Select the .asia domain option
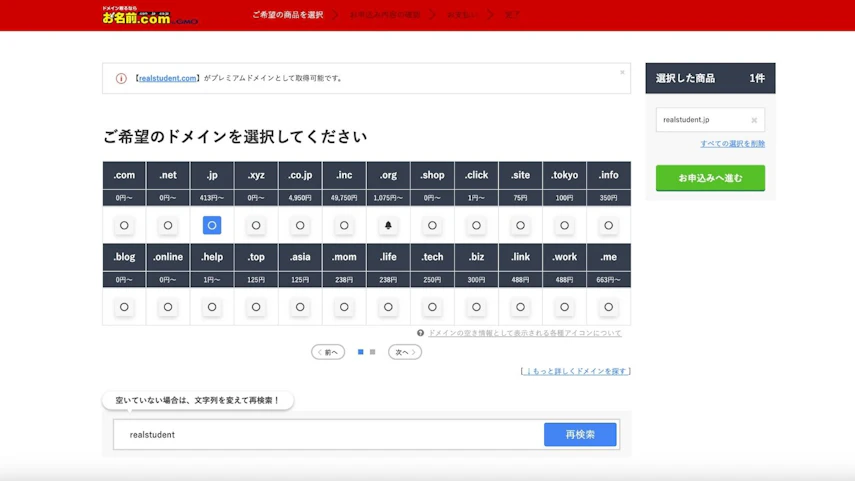Viewport: 855px width, 481px height. point(300,307)
